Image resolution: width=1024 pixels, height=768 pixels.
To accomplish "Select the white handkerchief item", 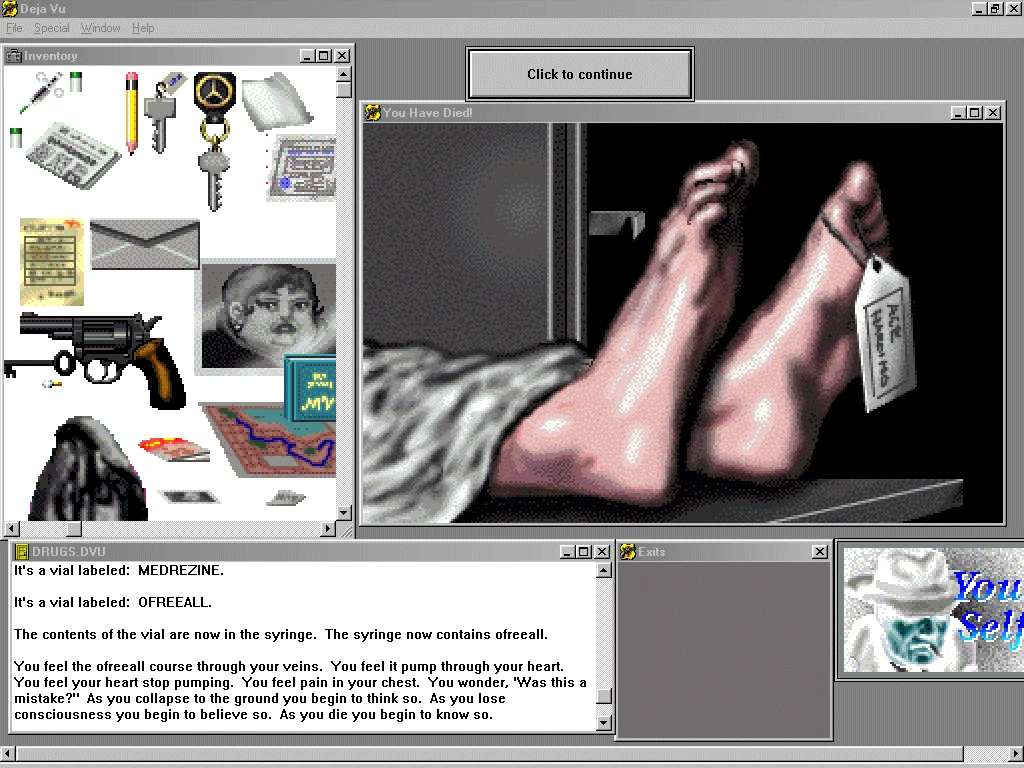I will click(278, 101).
